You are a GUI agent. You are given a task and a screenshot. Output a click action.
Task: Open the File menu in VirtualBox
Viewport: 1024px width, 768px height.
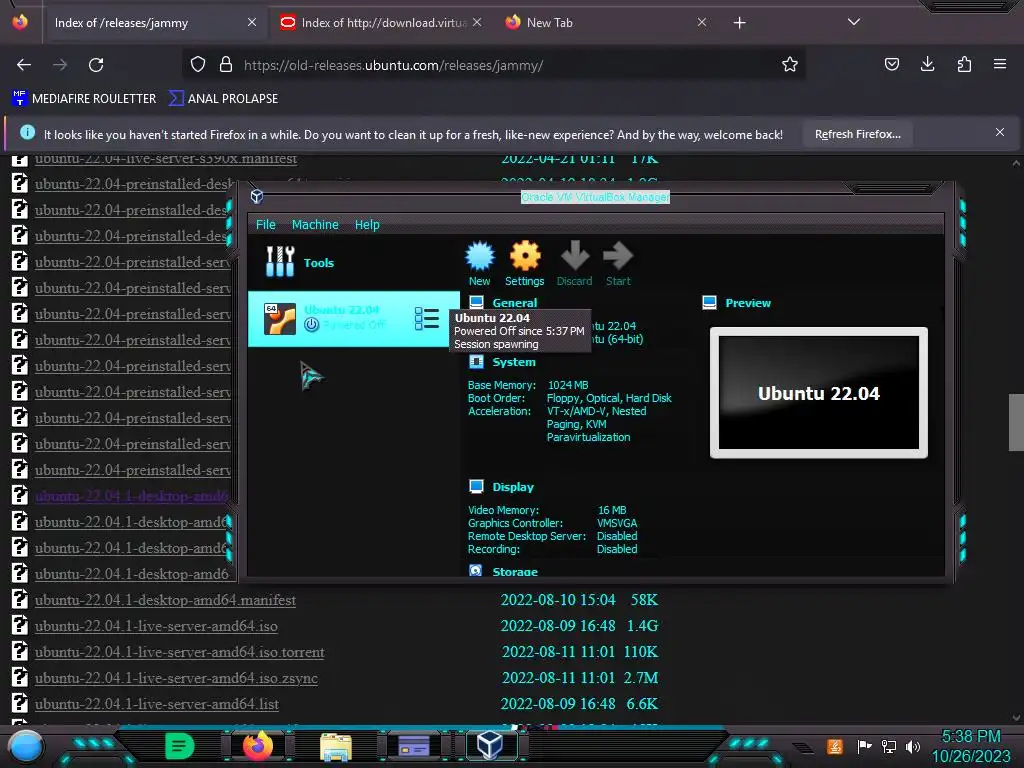click(x=266, y=225)
